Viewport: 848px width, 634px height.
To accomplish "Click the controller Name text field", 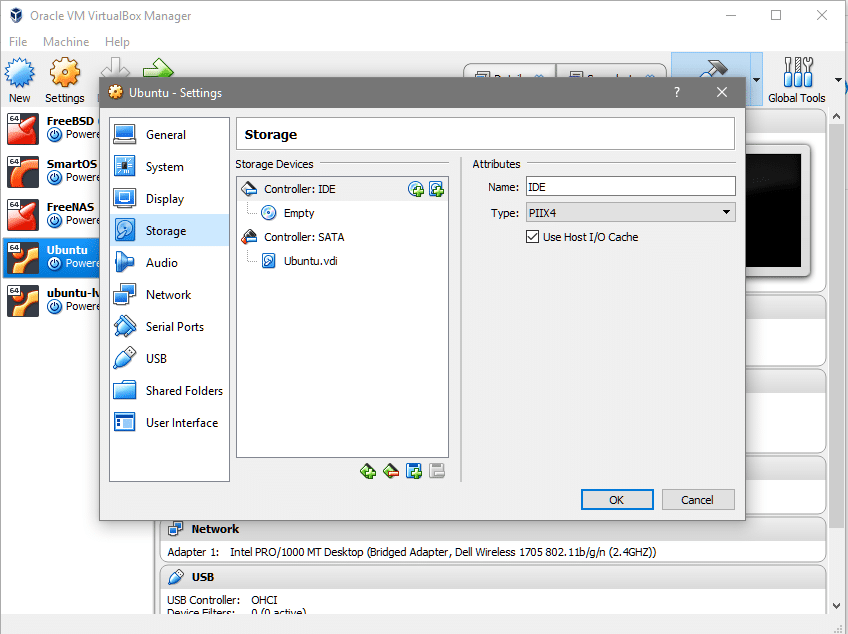I will tap(630, 187).
